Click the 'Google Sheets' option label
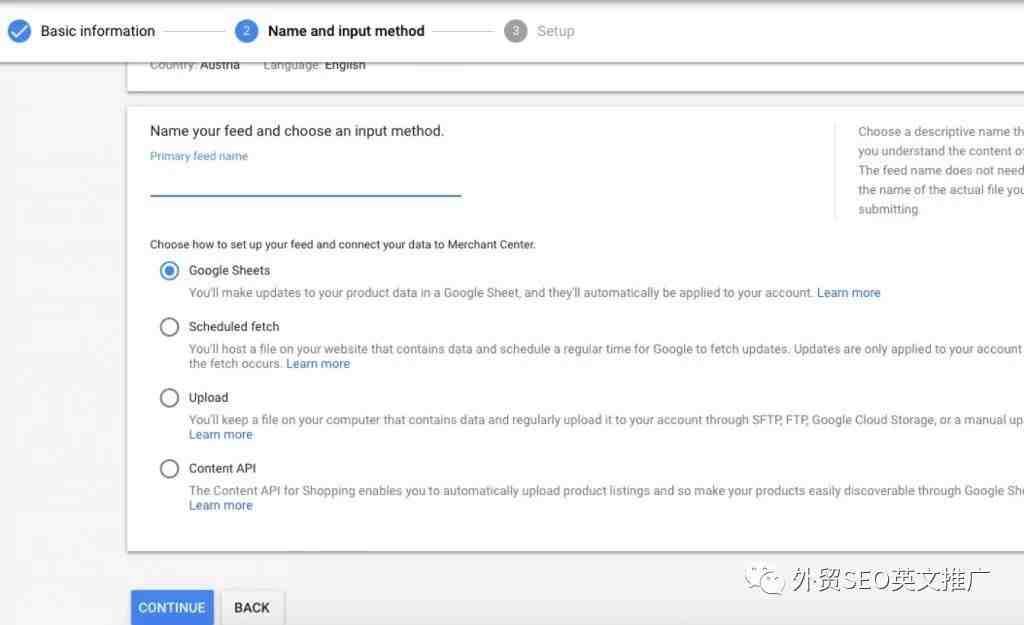The height and width of the screenshot is (625, 1024). coord(229,270)
